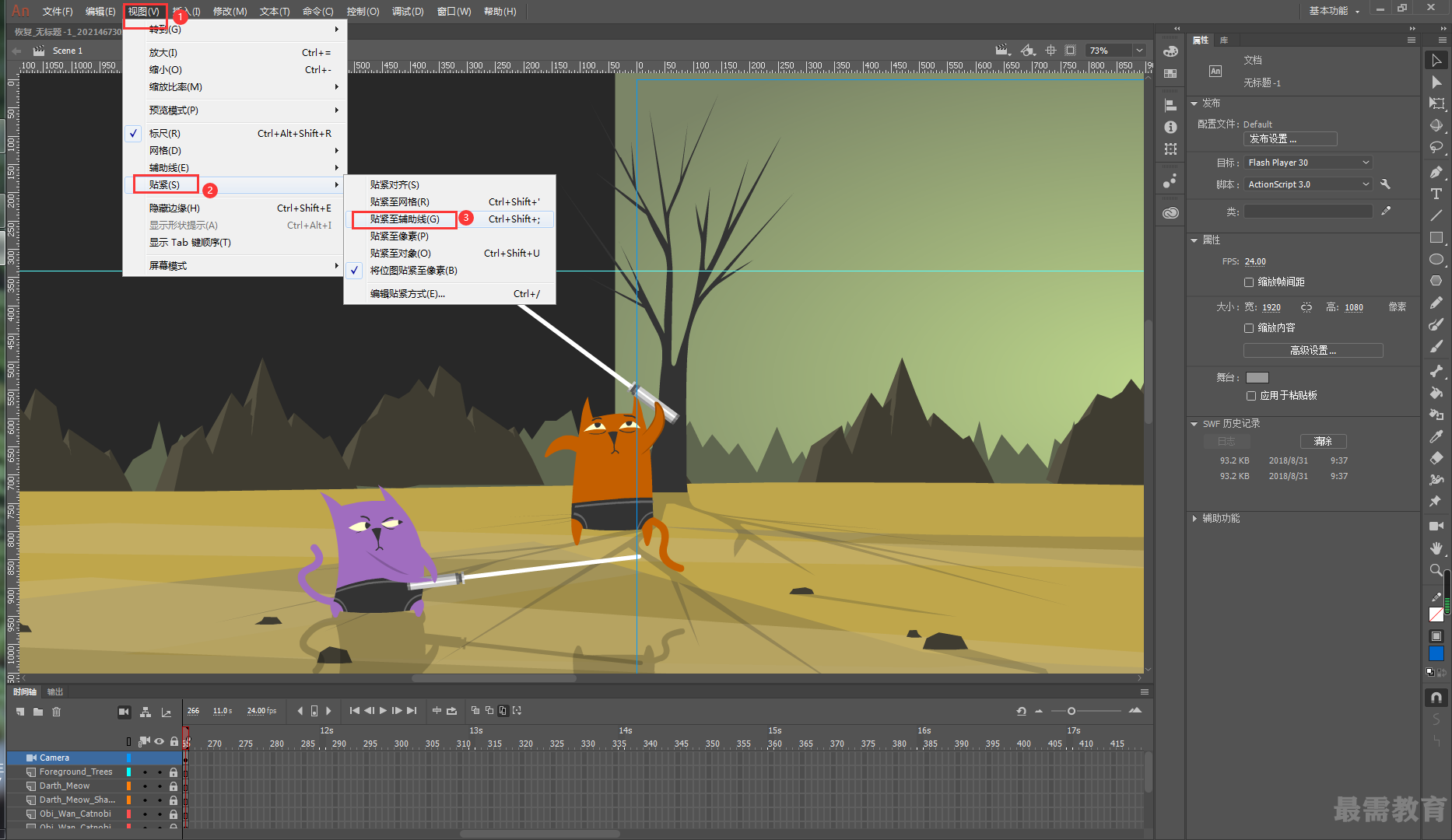Toggle 标尺(R) rulers in the view menu
Image resolution: width=1452 pixels, height=840 pixels.
click(233, 134)
